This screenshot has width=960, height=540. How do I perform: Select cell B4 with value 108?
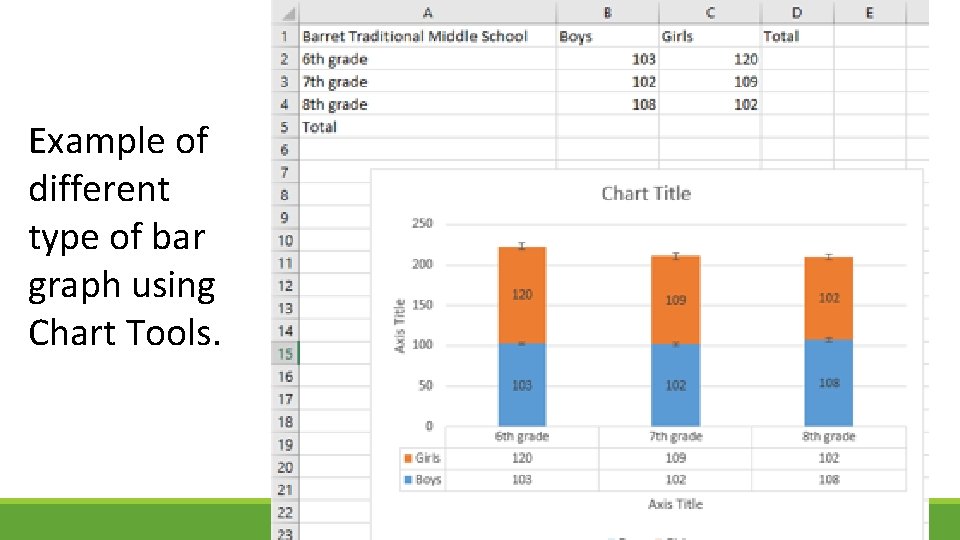[x=607, y=104]
